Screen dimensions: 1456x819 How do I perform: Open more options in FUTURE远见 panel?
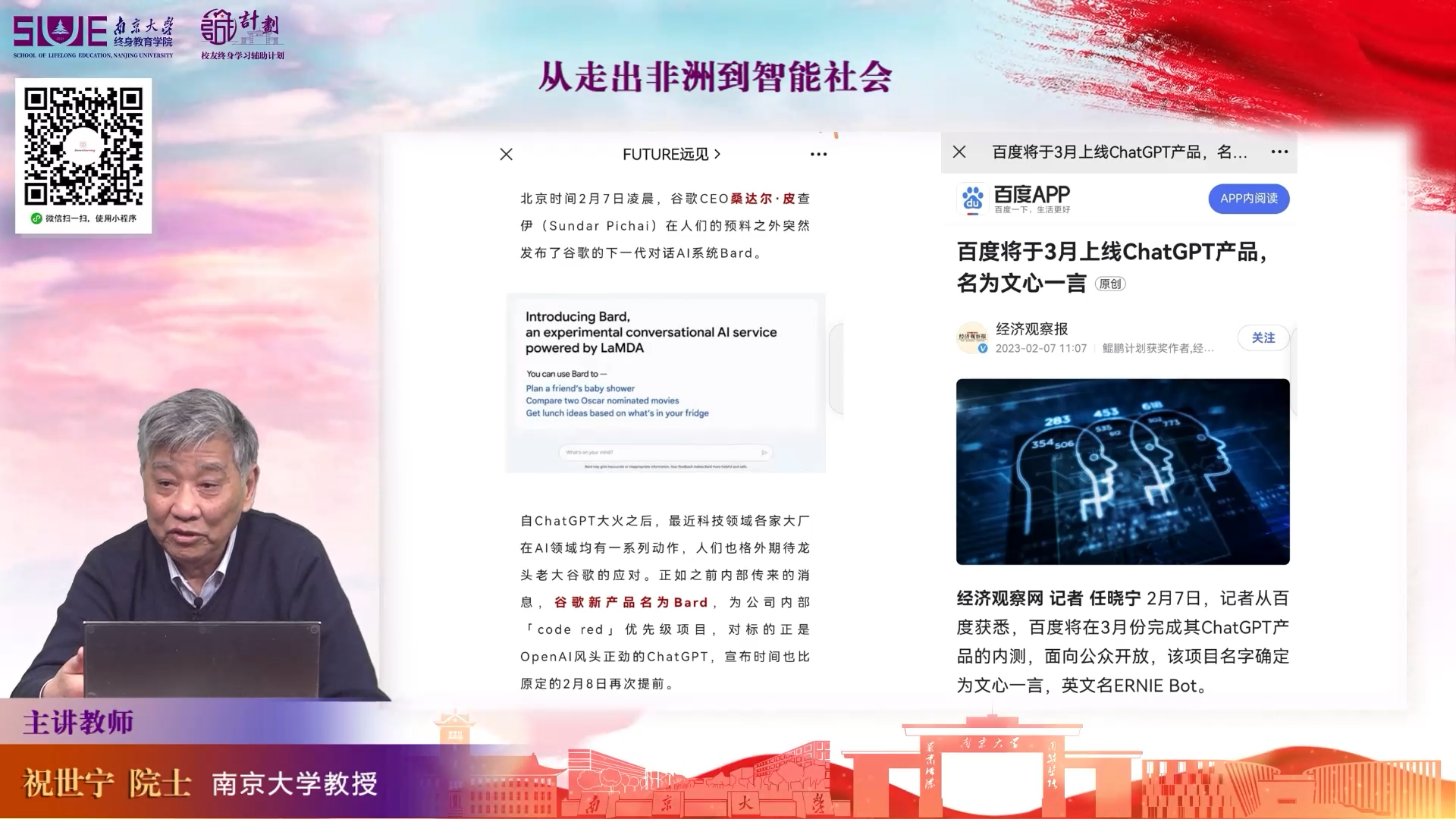click(x=818, y=154)
